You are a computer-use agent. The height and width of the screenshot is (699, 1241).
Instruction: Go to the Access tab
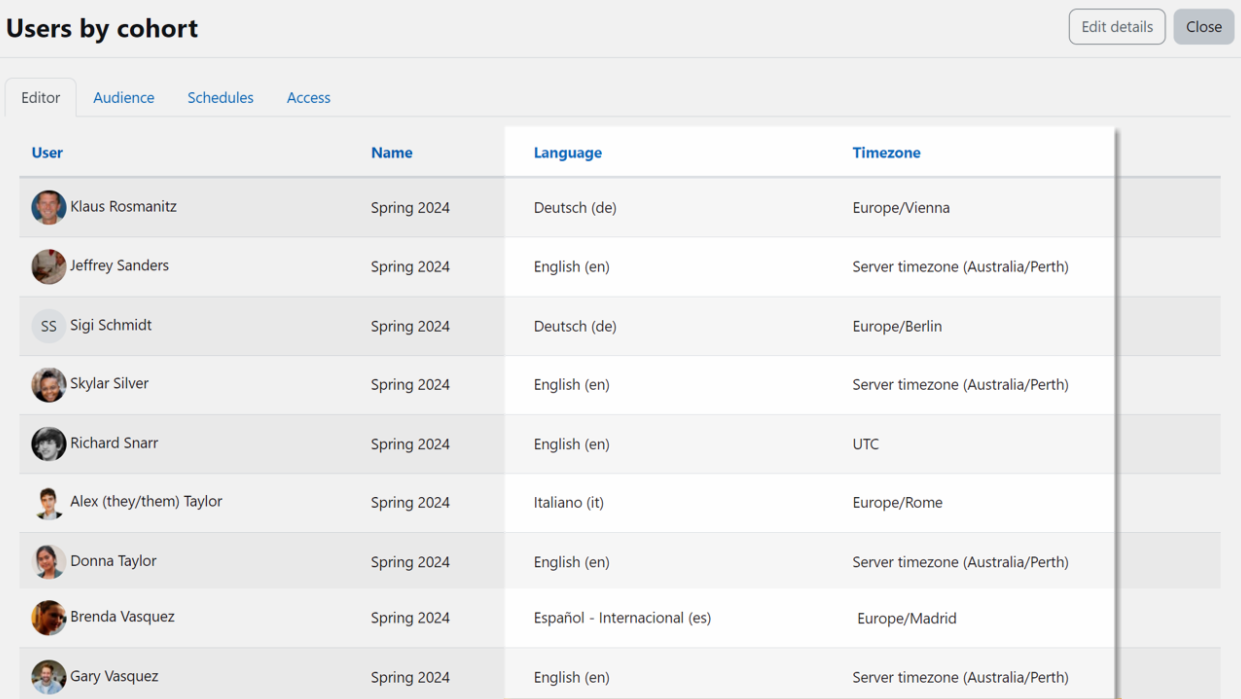point(308,98)
